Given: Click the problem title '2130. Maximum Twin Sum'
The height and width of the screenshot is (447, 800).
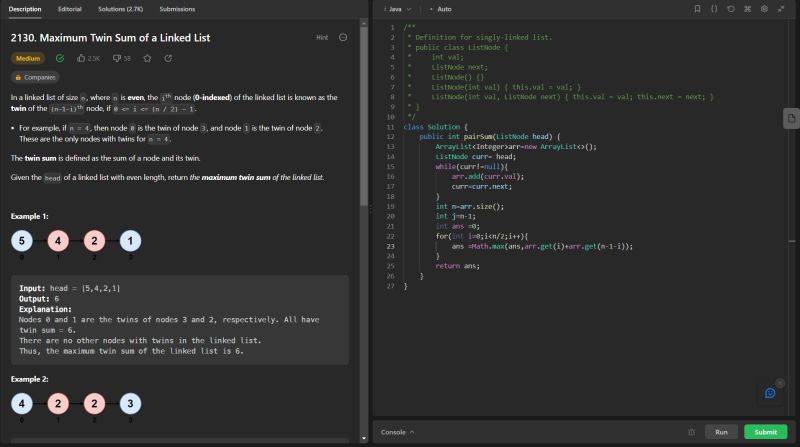Looking at the screenshot, I should tap(110, 38).
